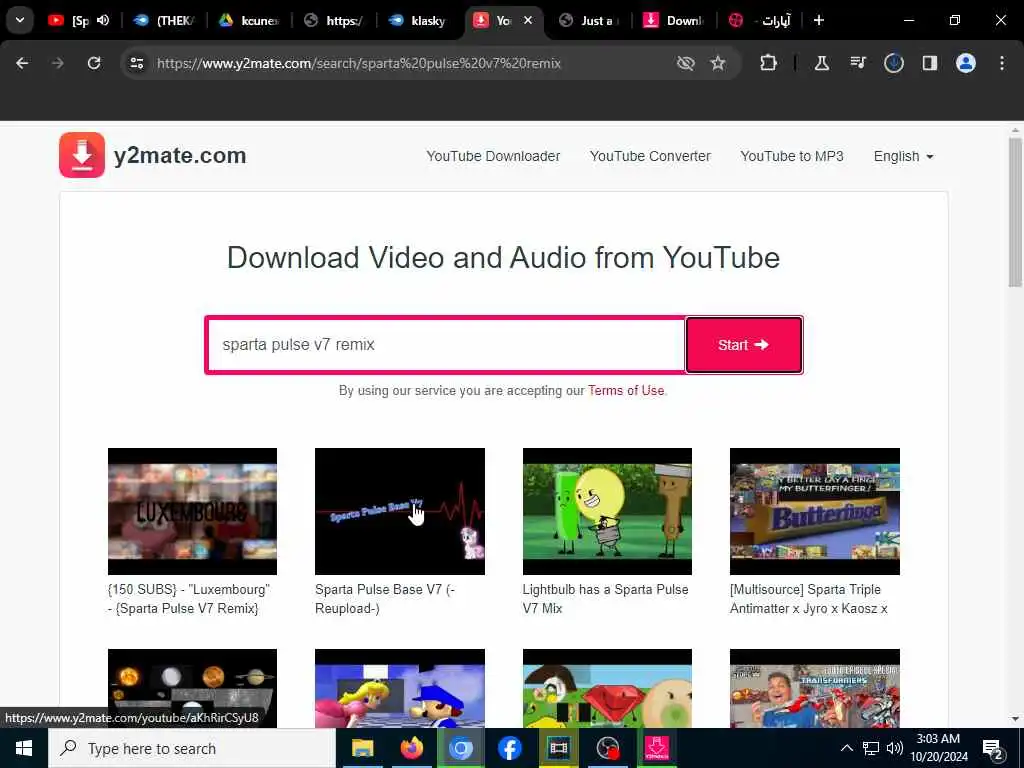Open Sparta Pulse Base V7 thumbnail
This screenshot has height=768, width=1024.
(400, 511)
